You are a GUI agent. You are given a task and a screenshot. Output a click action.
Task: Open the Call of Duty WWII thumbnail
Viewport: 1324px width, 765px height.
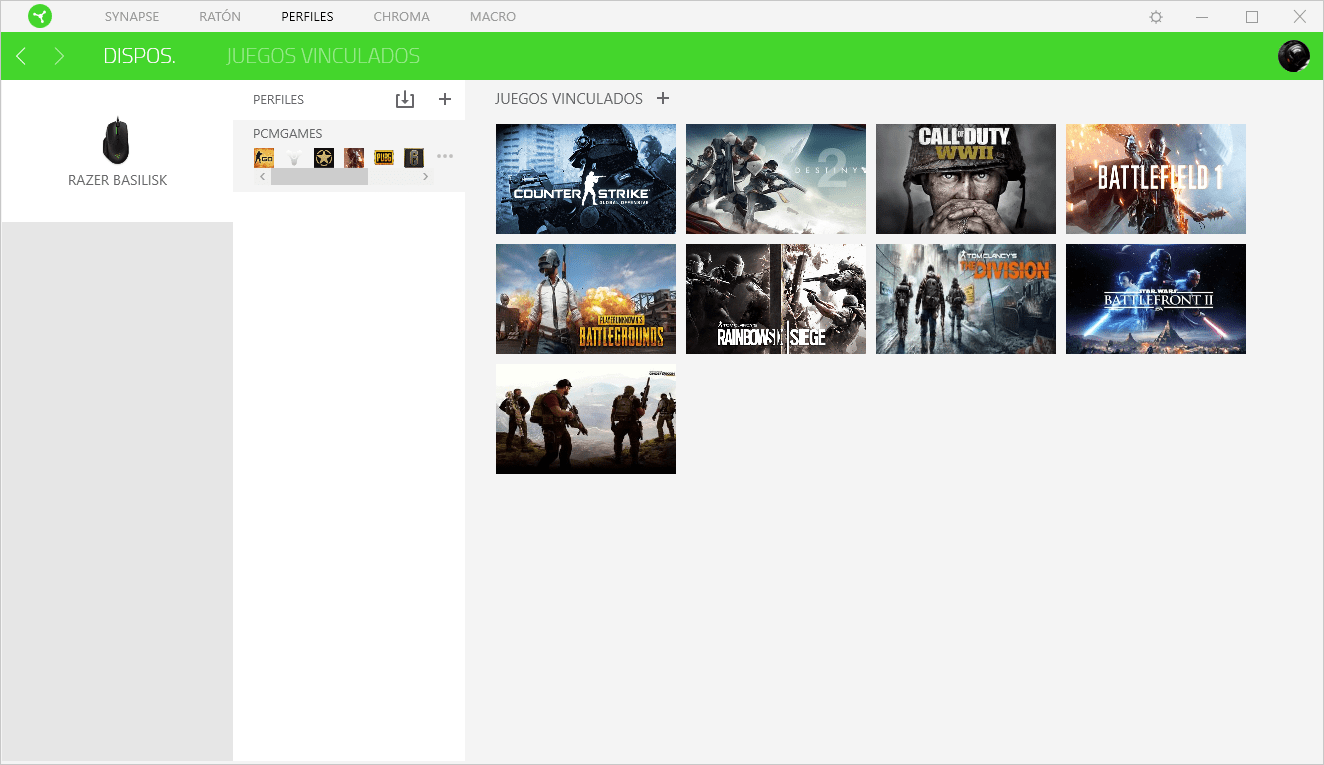click(x=966, y=179)
